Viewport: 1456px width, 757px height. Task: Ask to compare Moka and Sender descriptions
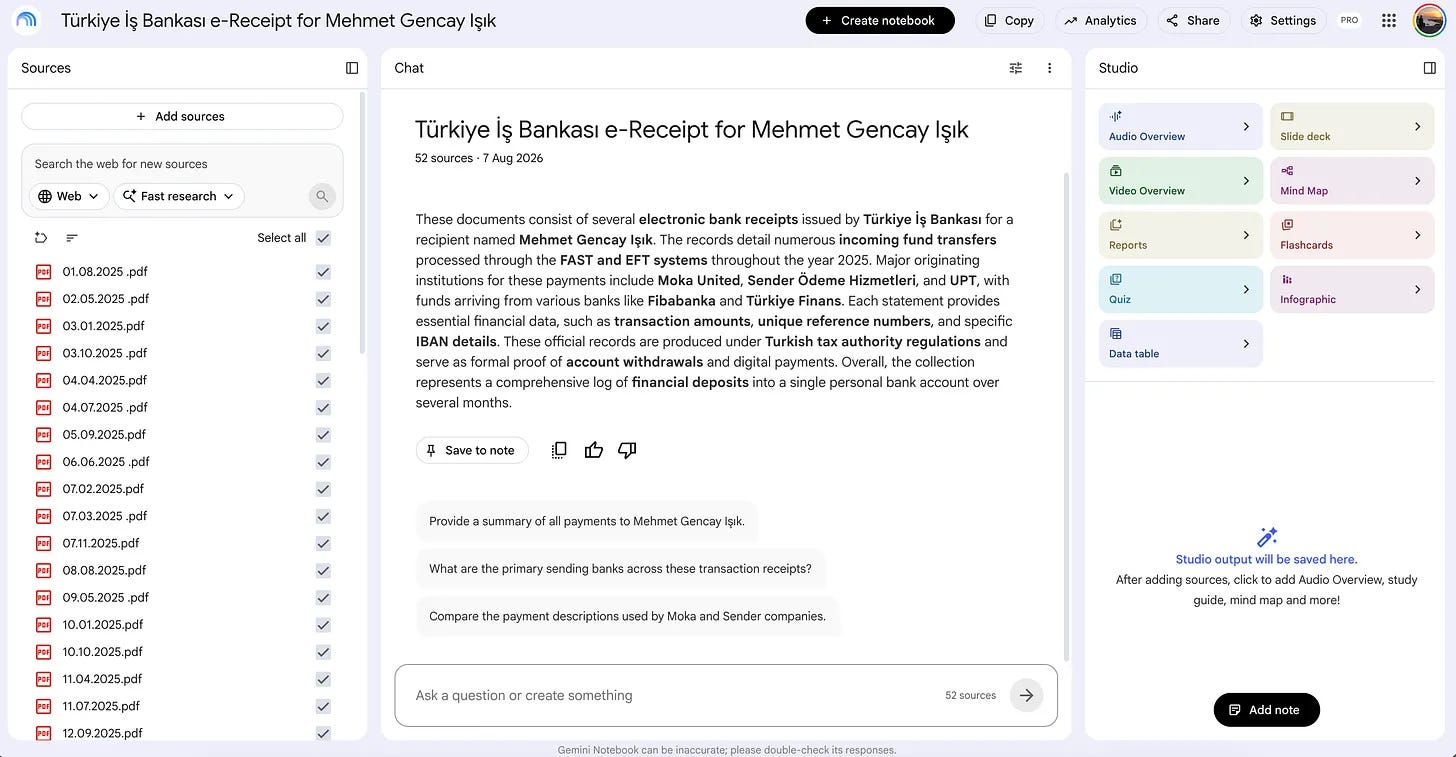point(627,616)
